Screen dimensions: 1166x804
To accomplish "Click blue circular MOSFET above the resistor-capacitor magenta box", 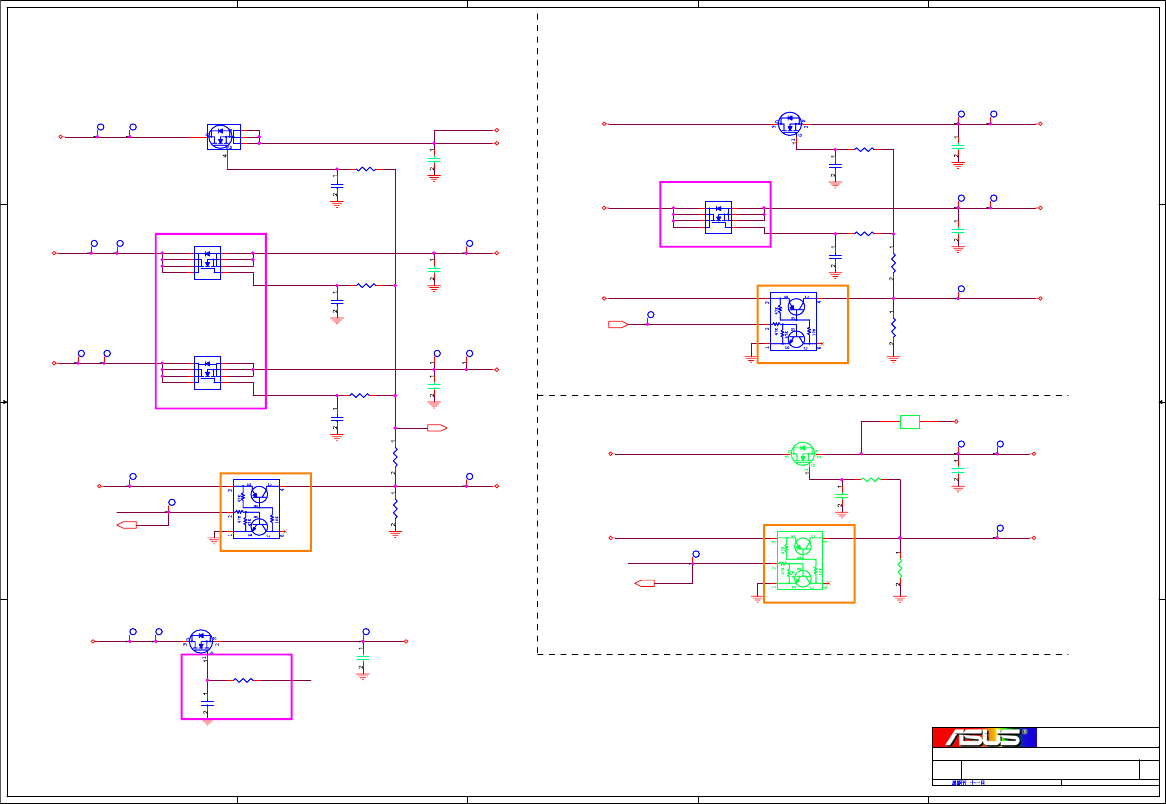I will [201, 642].
